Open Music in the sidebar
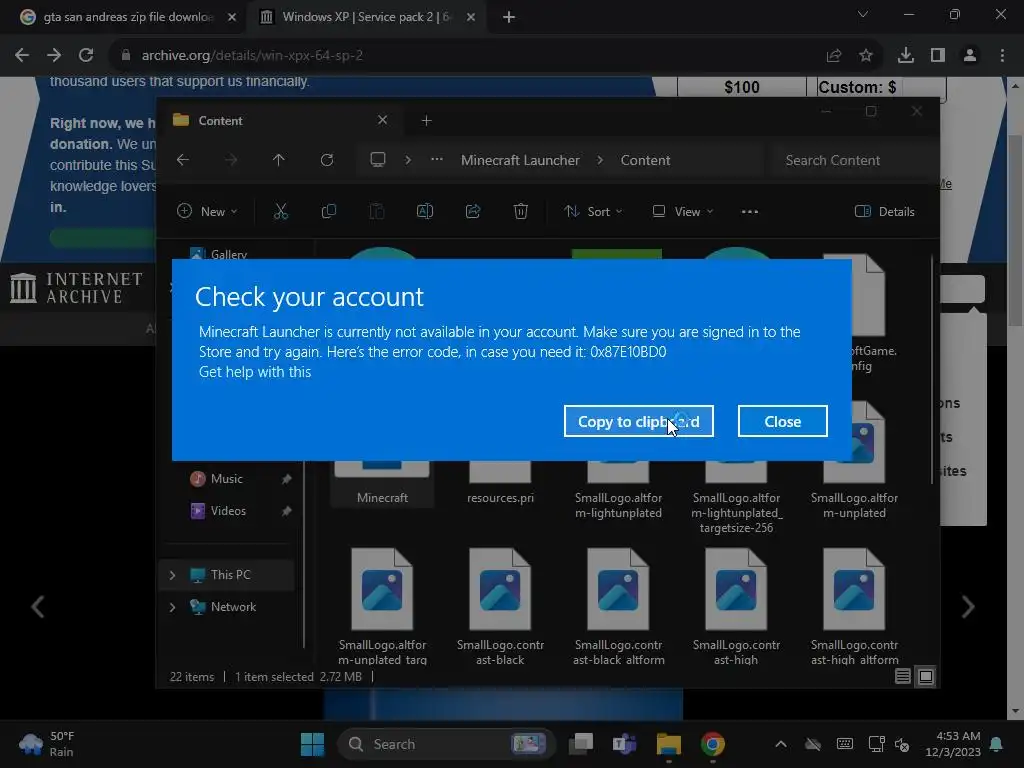The image size is (1024, 768). [x=227, y=479]
